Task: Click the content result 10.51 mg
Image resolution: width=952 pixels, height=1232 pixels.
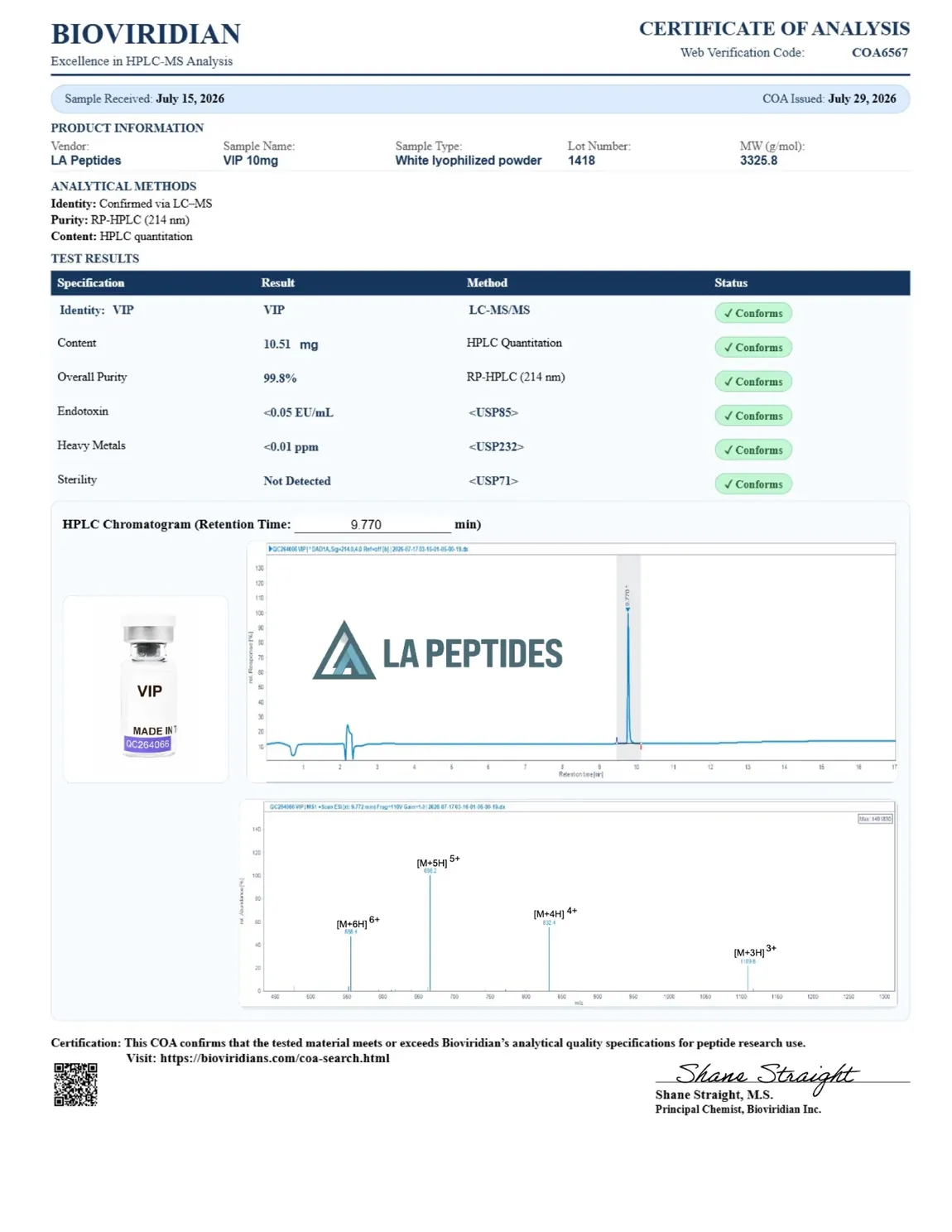Action: 291,344
